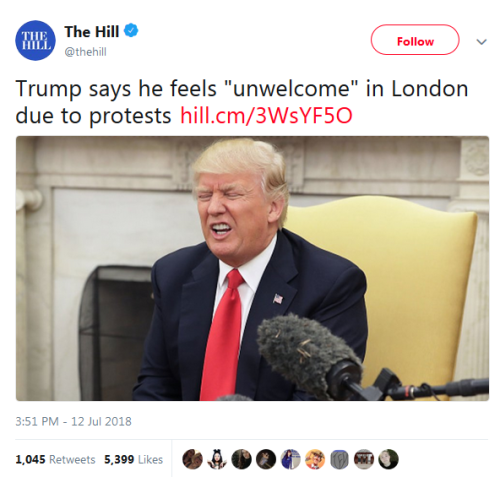Viewport: 500px width, 477px height.
Task: Click the fifth liker avatar in blue
Action: (290, 459)
